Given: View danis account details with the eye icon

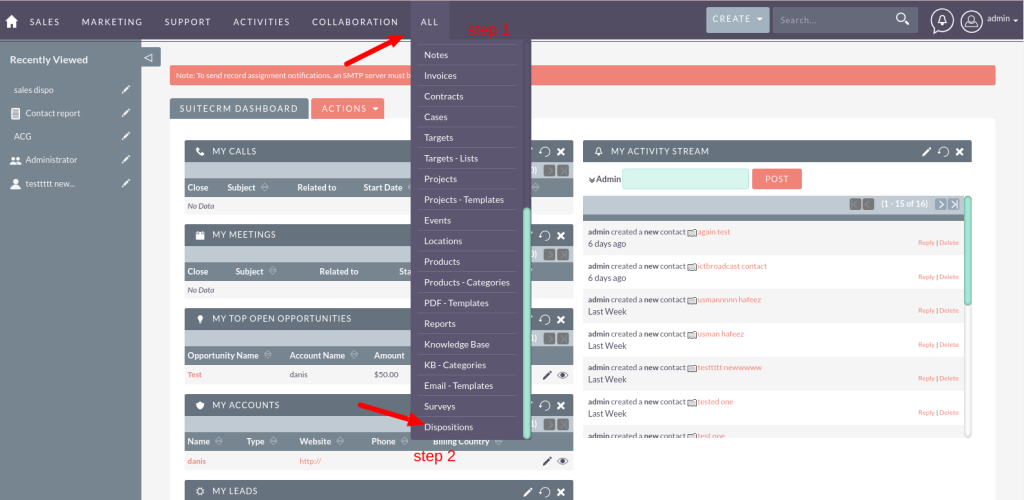Looking at the screenshot, I should pos(562,461).
